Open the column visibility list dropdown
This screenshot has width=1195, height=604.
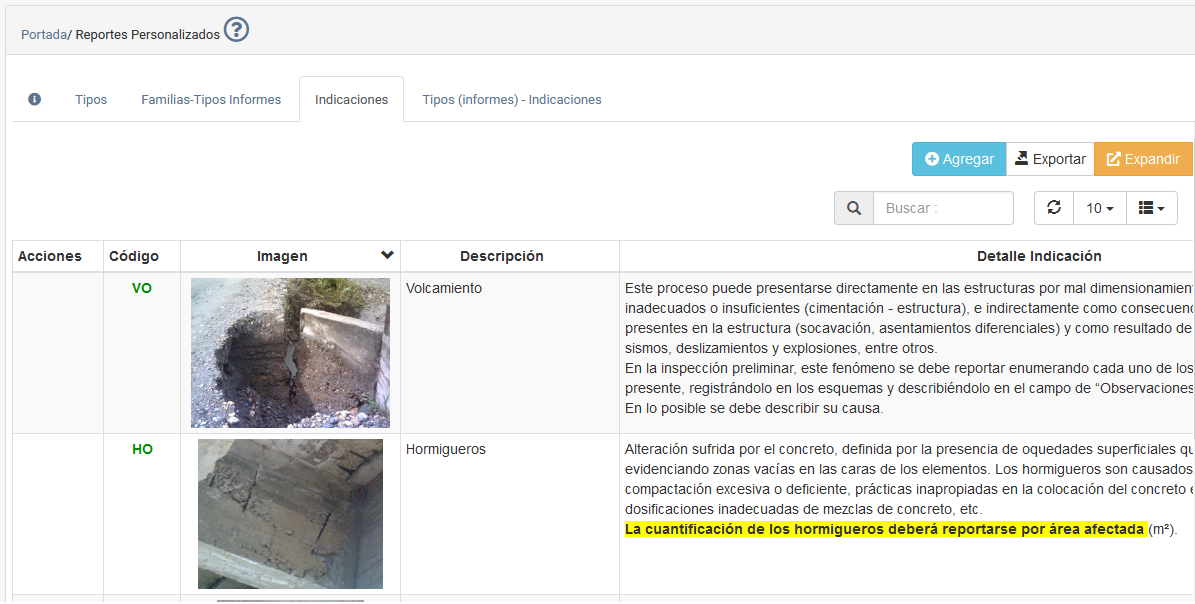coord(1151,208)
